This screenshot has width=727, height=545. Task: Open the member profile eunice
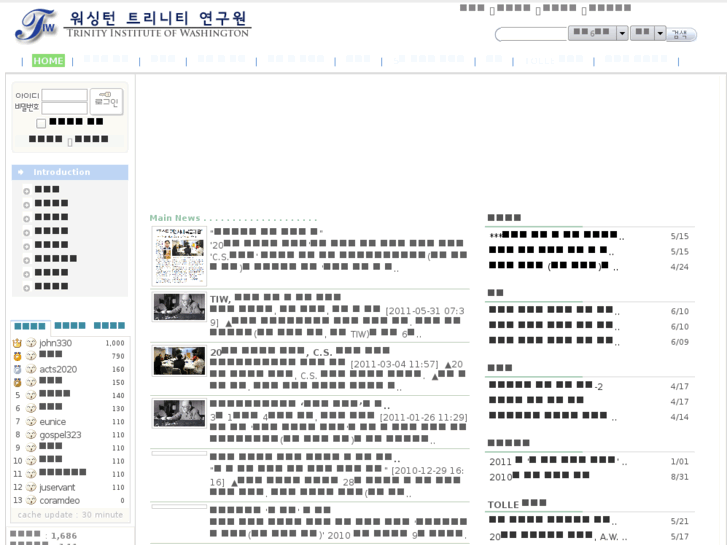(52, 422)
